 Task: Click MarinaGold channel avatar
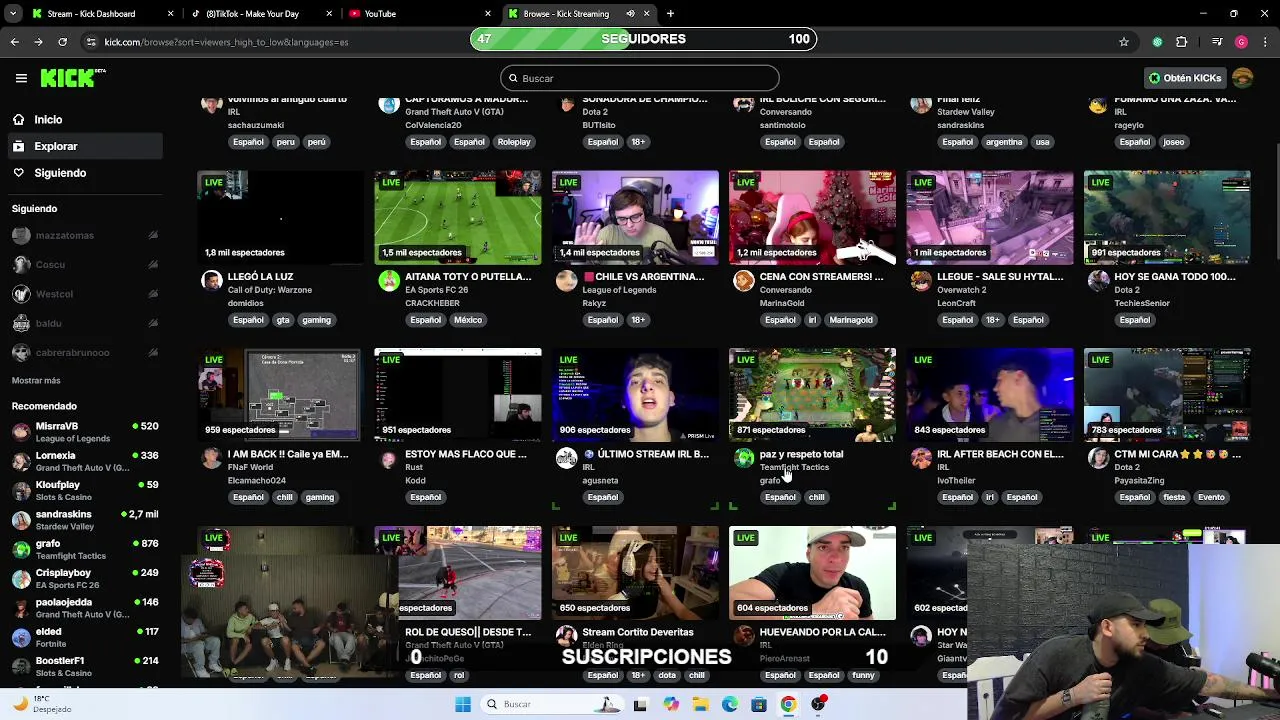point(743,281)
